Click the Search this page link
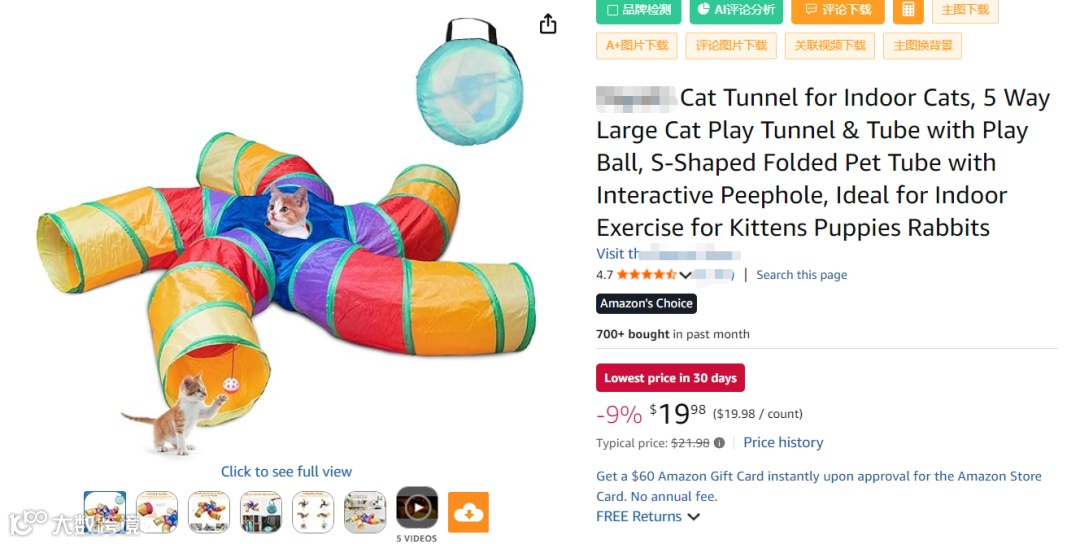This screenshot has height=544, width=1080. (x=801, y=275)
